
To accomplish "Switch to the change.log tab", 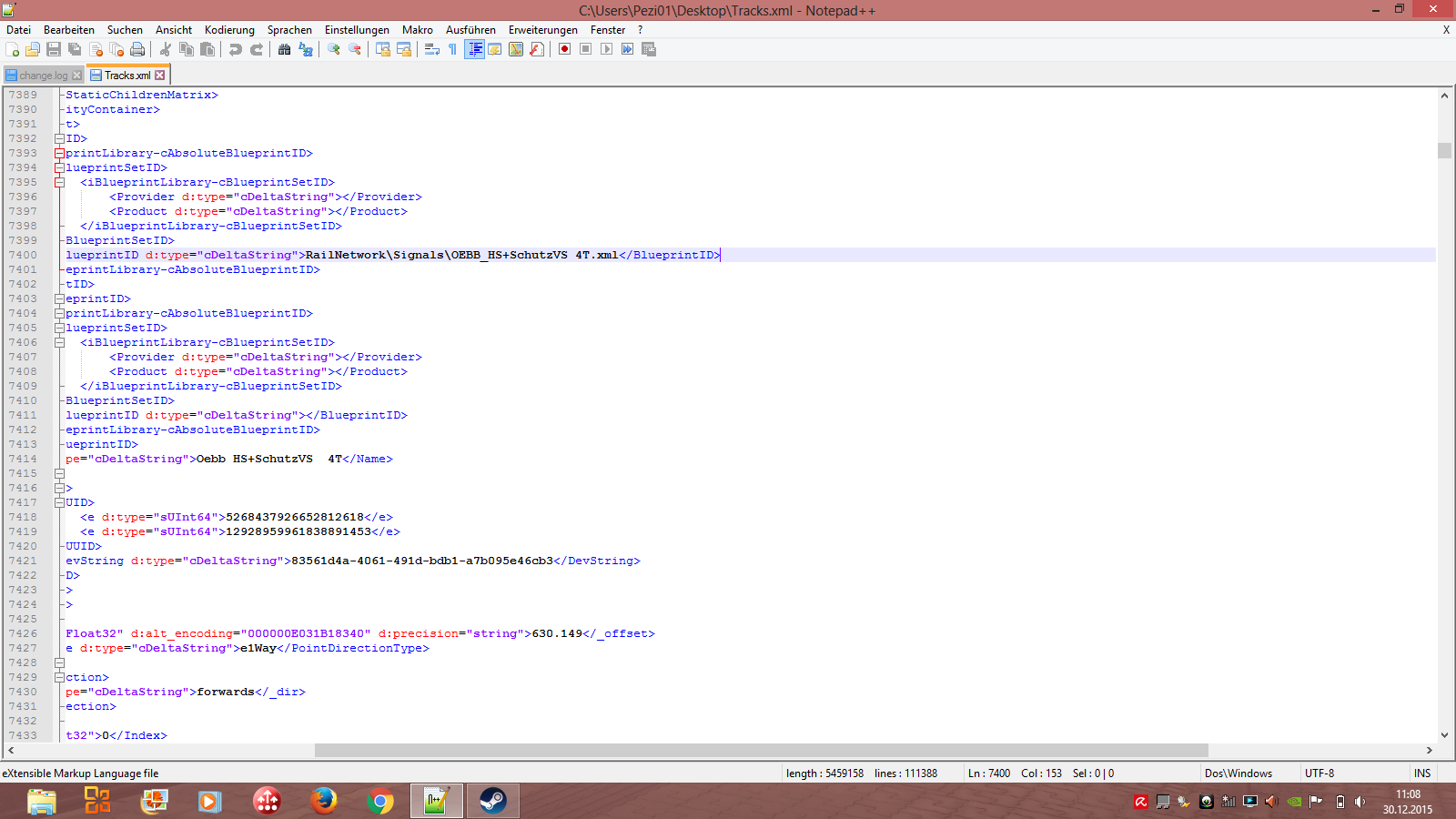I will [x=43, y=76].
